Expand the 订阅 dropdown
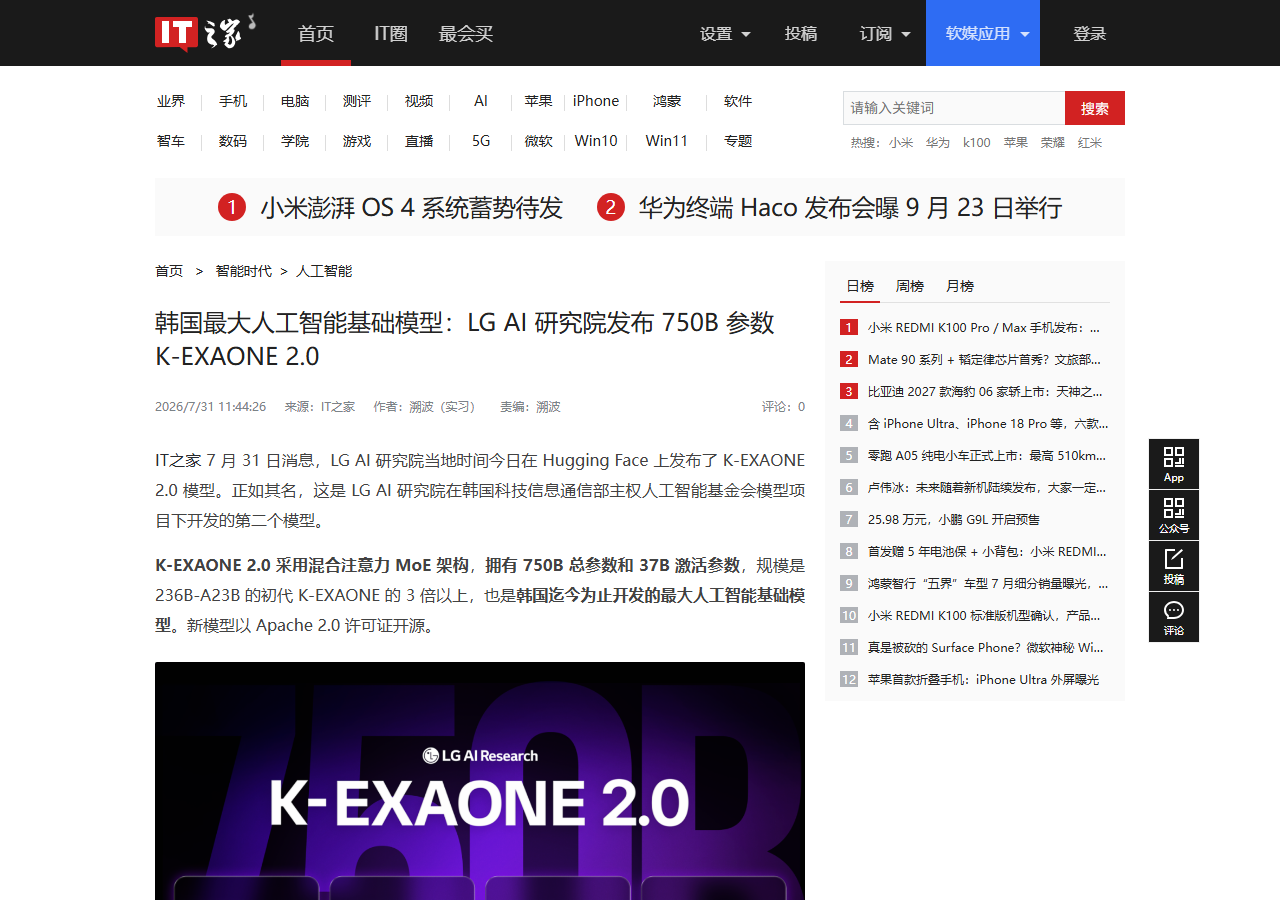 (885, 33)
